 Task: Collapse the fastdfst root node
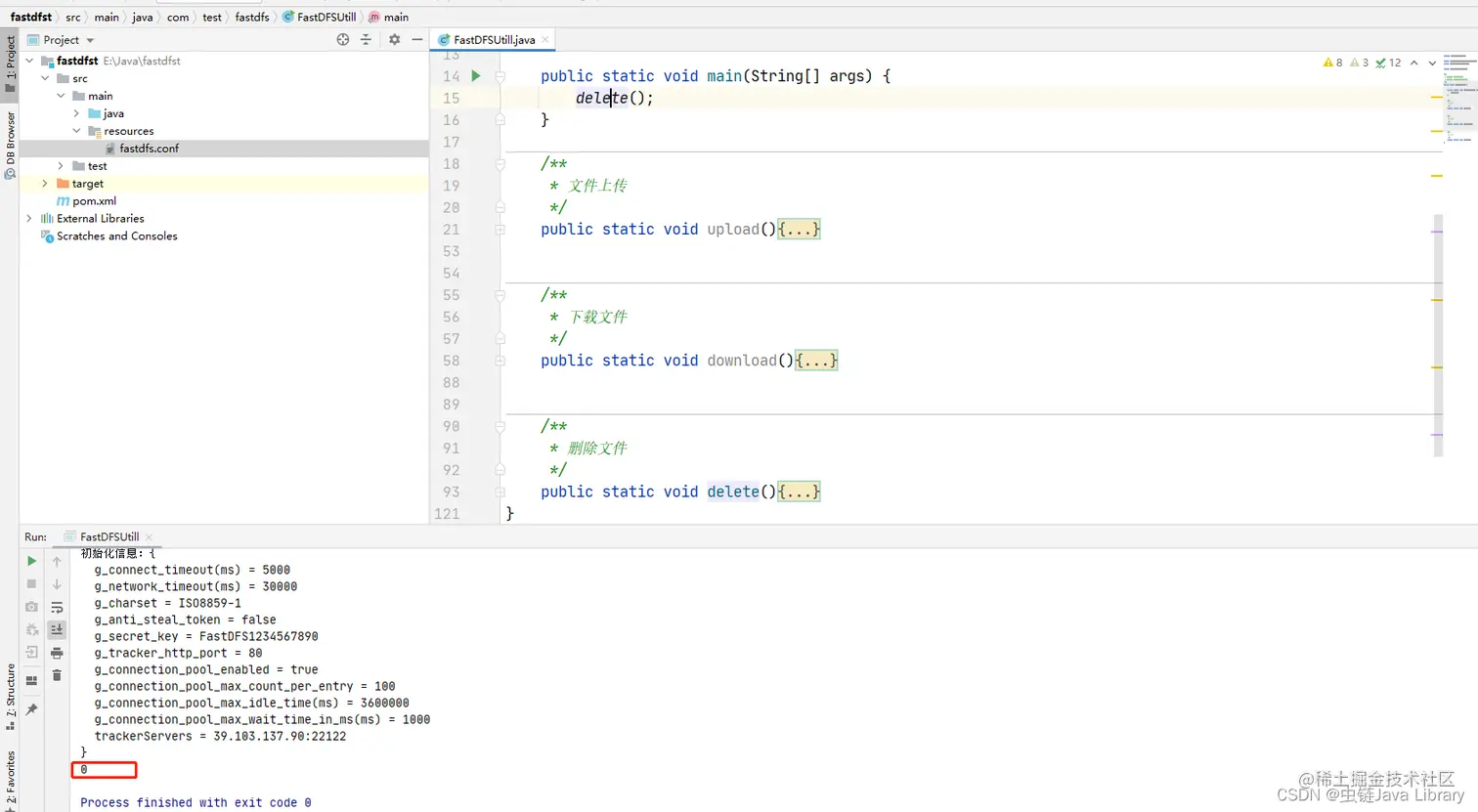pyautogui.click(x=29, y=61)
